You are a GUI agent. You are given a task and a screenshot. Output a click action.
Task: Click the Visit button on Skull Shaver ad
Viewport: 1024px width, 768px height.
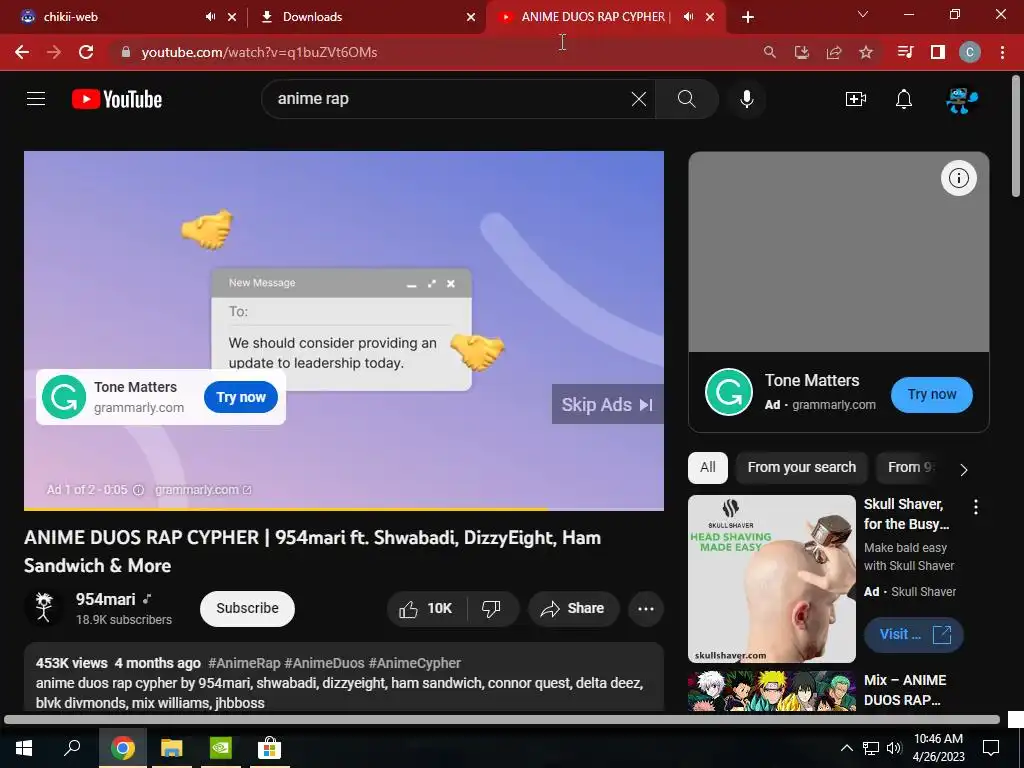914,635
